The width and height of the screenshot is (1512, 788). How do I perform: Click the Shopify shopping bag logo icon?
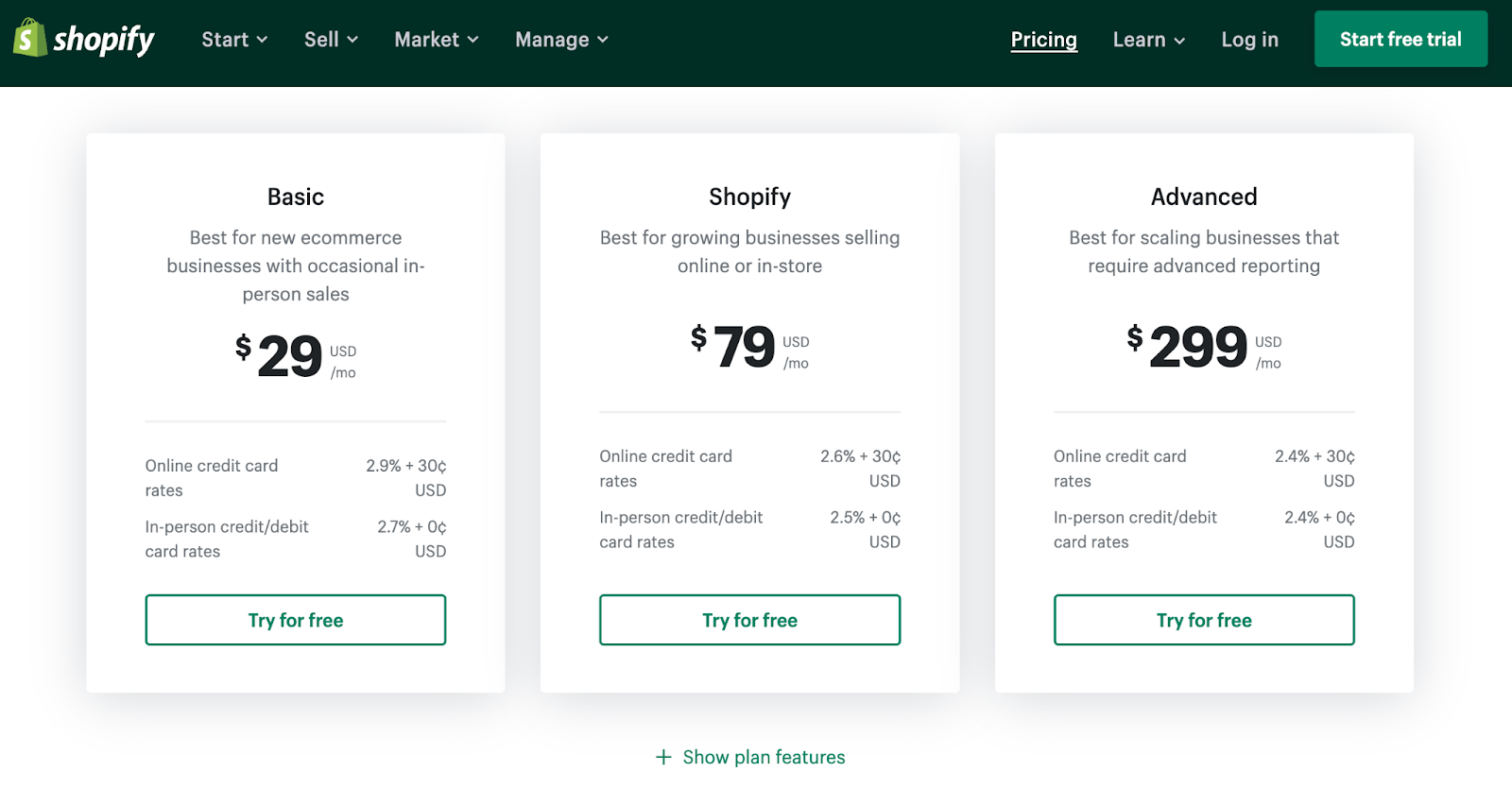[x=29, y=39]
